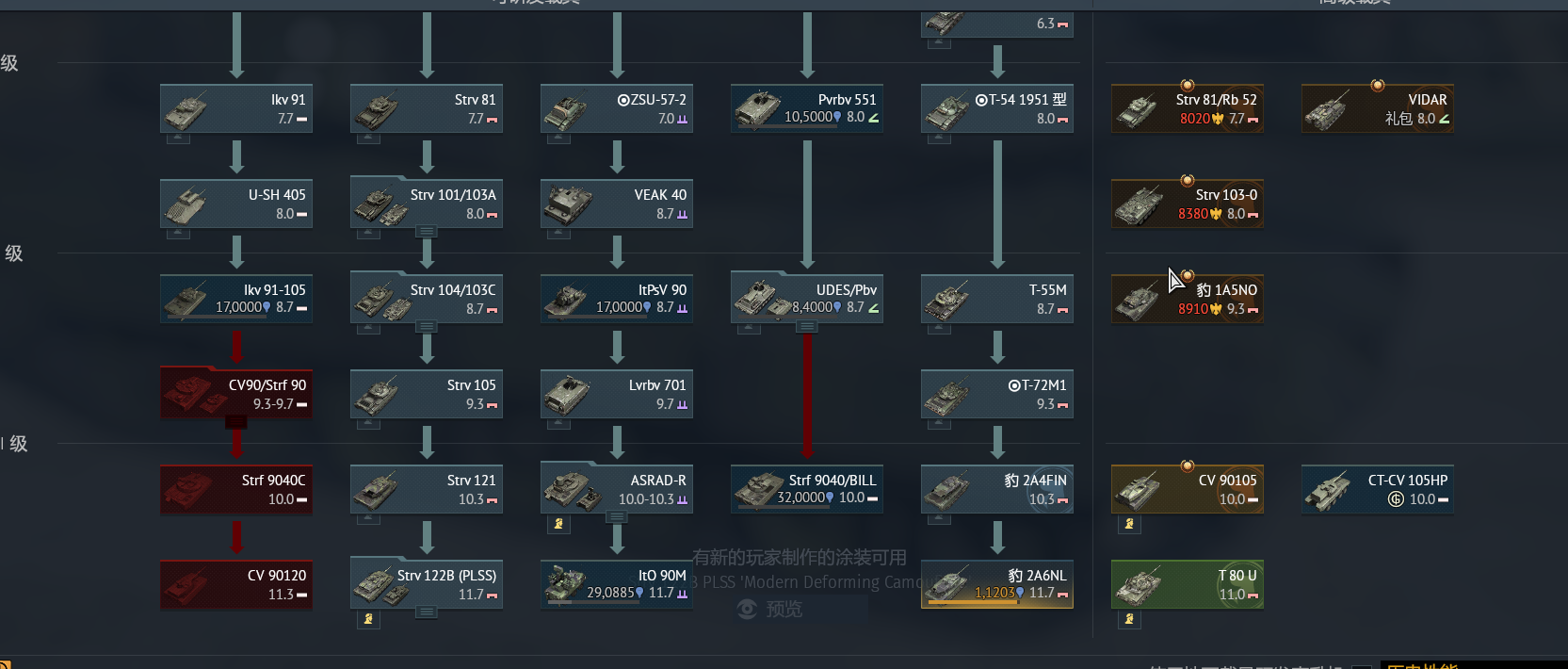The width and height of the screenshot is (1568, 669).
Task: Expand the Strv 101/103A vehicle group
Action: 427,232
